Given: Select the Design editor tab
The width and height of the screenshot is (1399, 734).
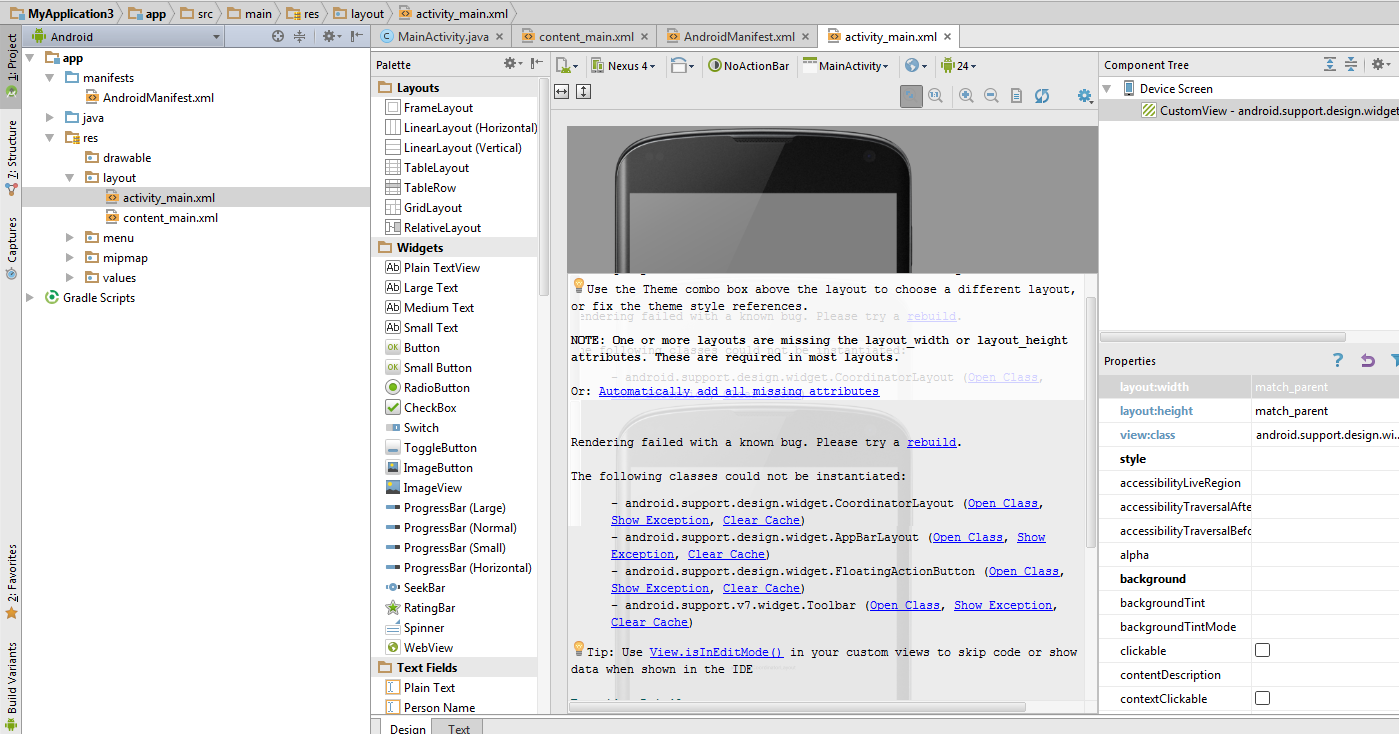Looking at the screenshot, I should point(408,728).
